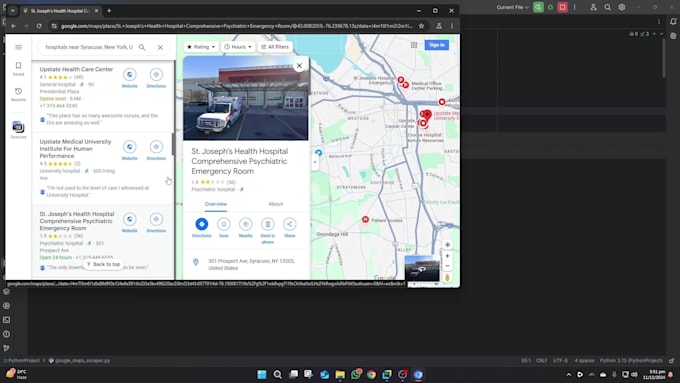Click the ambulance photo of the hospital
The height and width of the screenshot is (383, 680).
point(245,98)
